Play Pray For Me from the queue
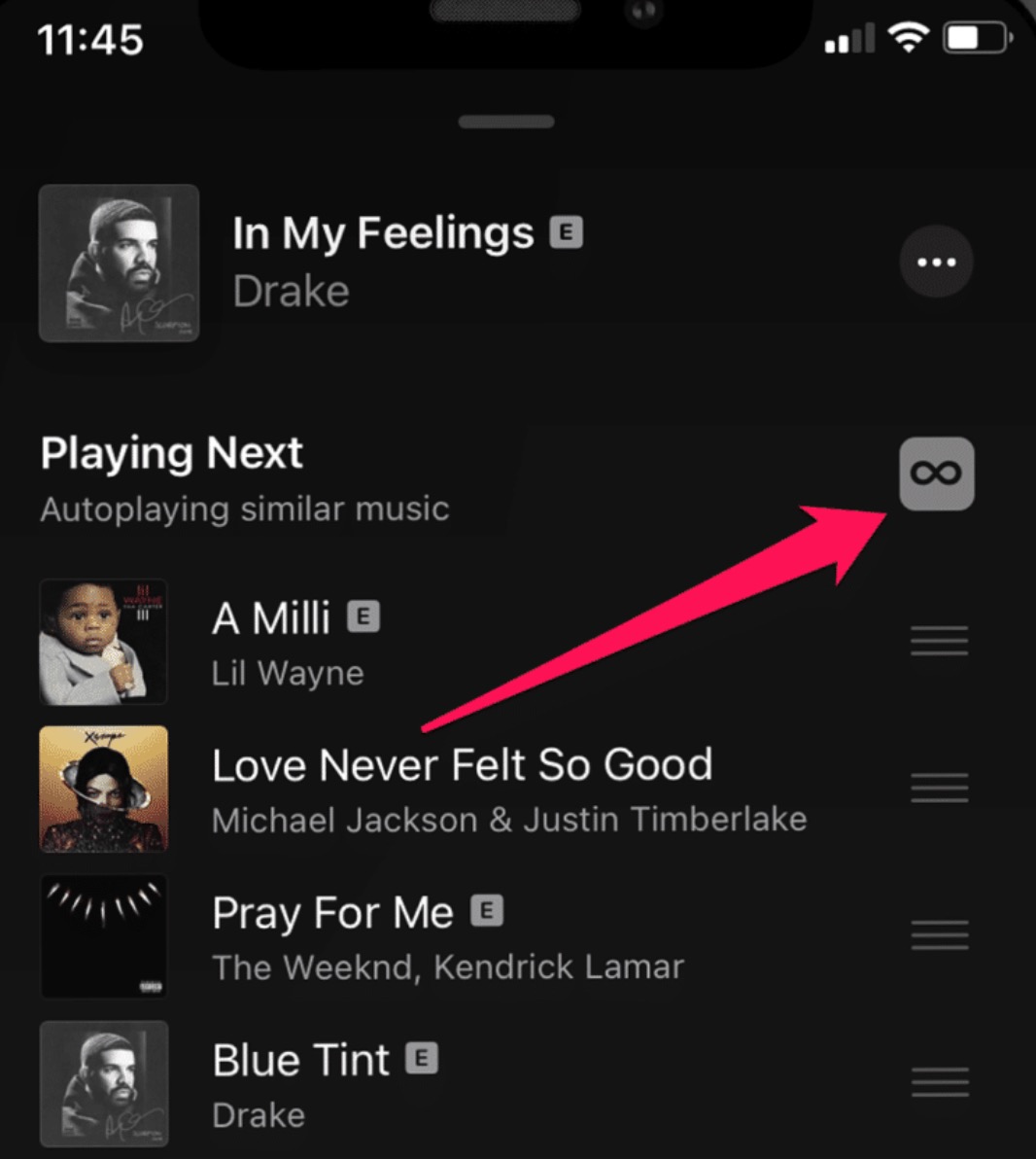This screenshot has width=1036, height=1159. coord(332,913)
